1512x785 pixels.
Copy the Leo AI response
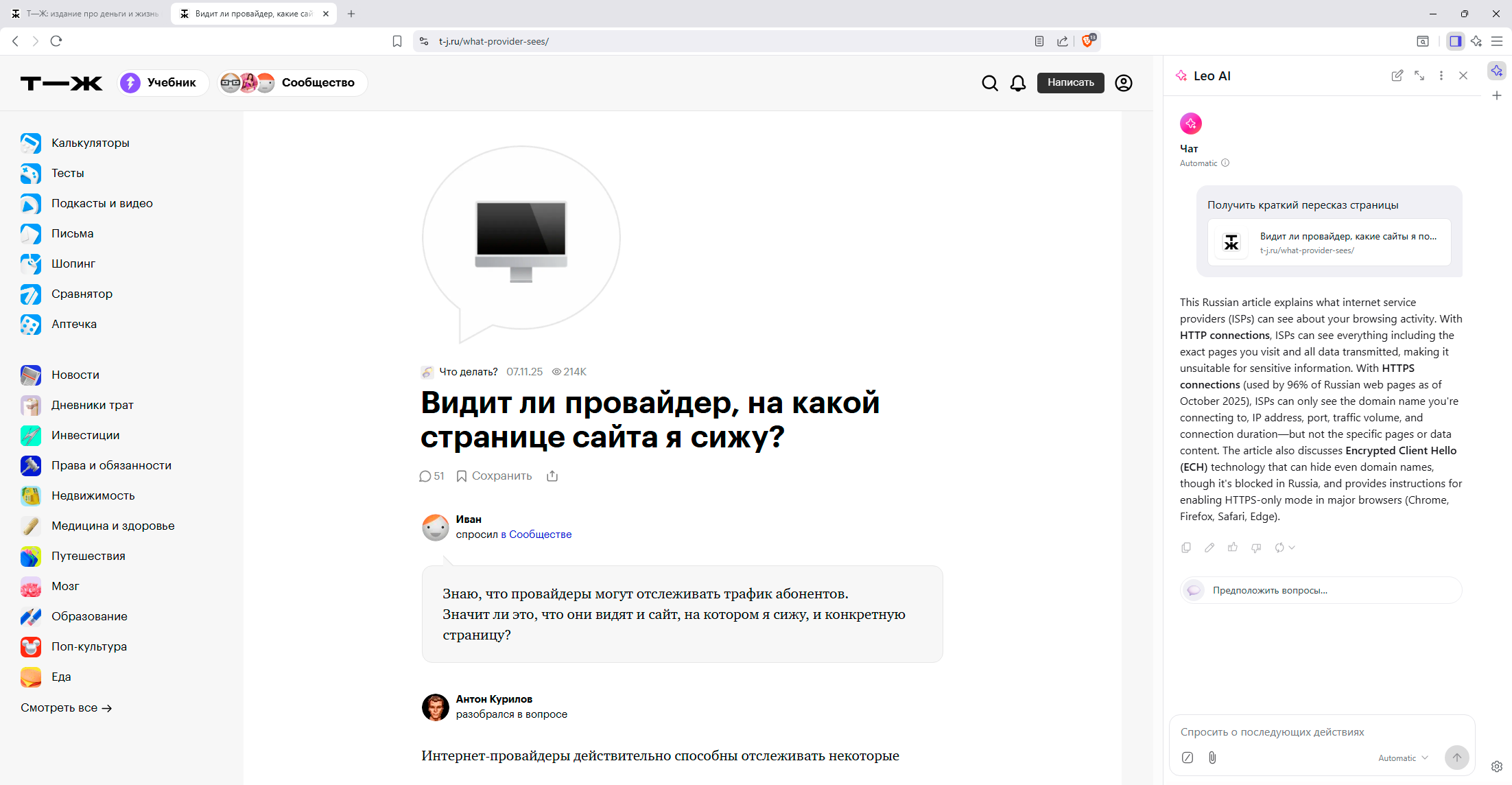1186,548
